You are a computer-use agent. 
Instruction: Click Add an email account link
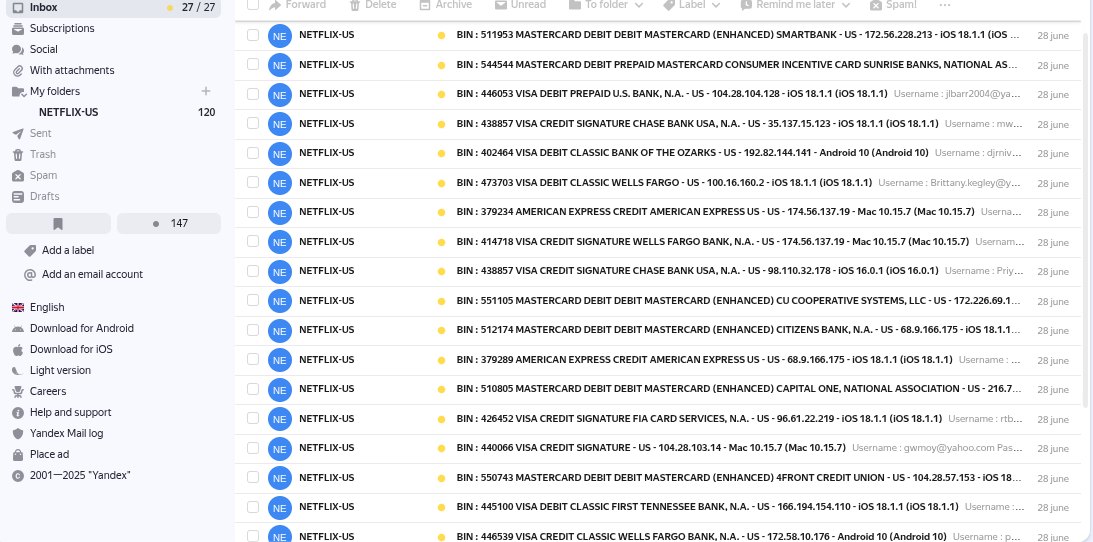pos(92,274)
